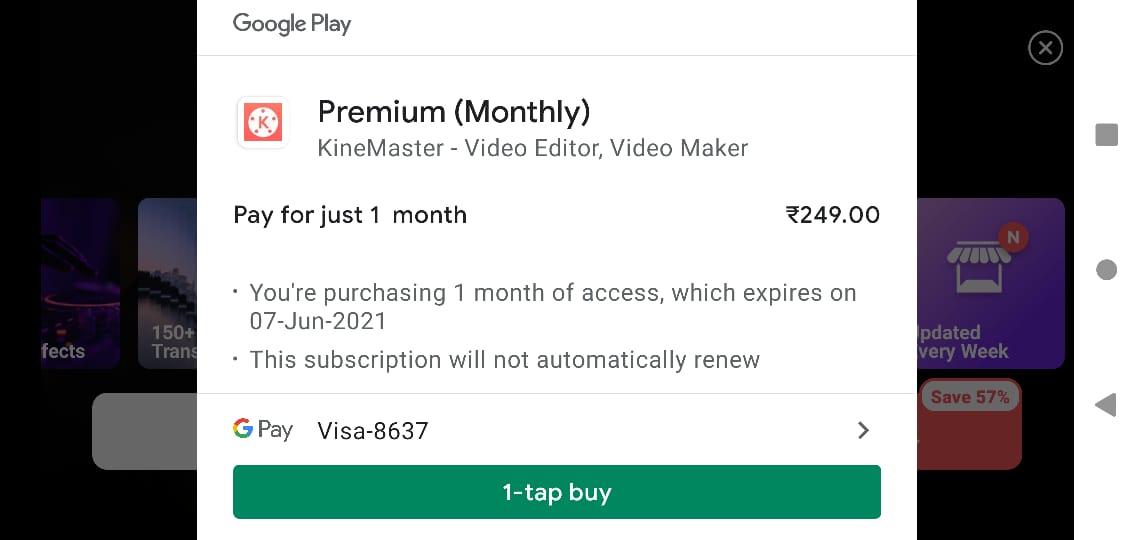This screenshot has width=1140, height=540.
Task: Open the Effects thumbnail card
Action: click(80, 283)
